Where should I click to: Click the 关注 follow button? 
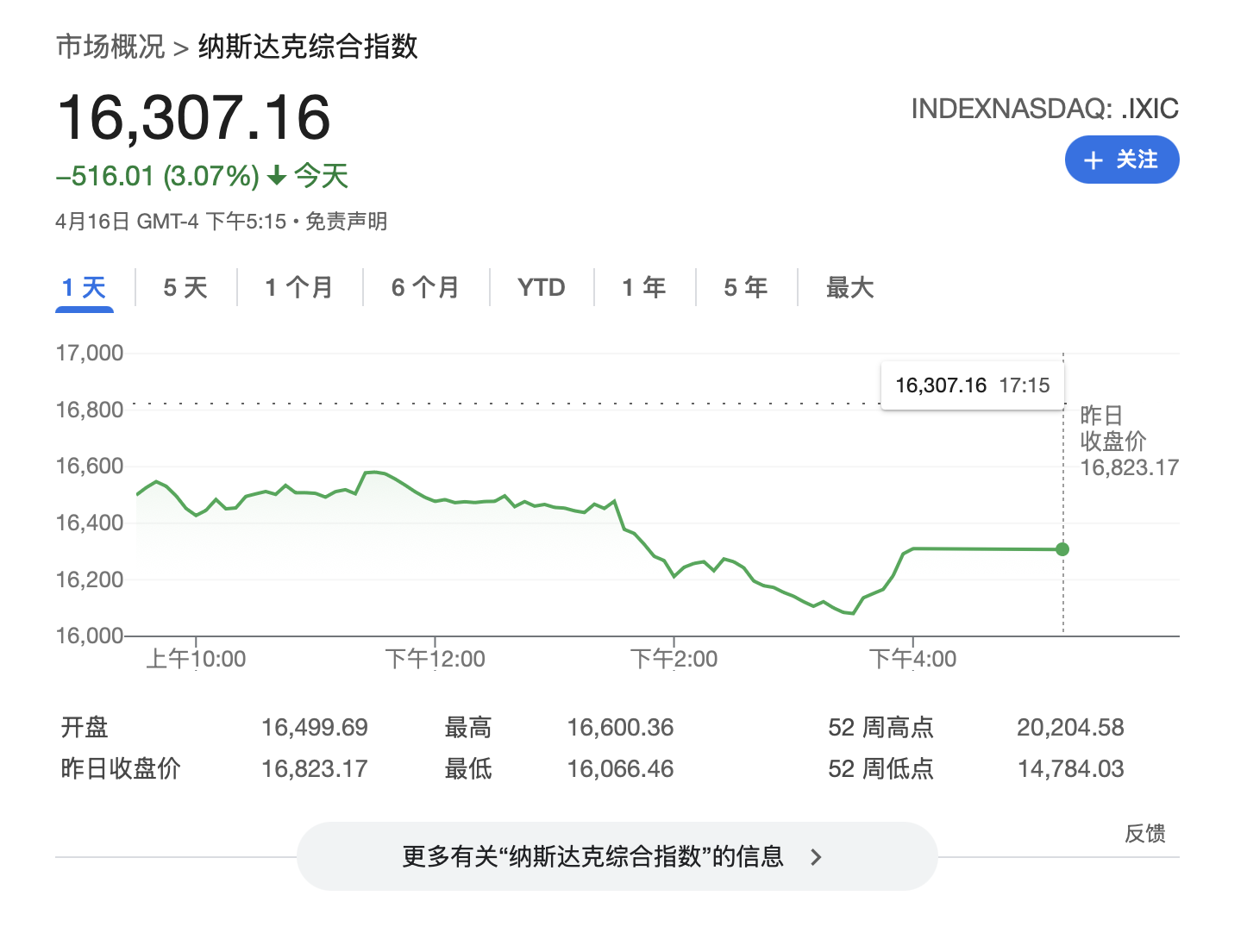(x=1121, y=160)
